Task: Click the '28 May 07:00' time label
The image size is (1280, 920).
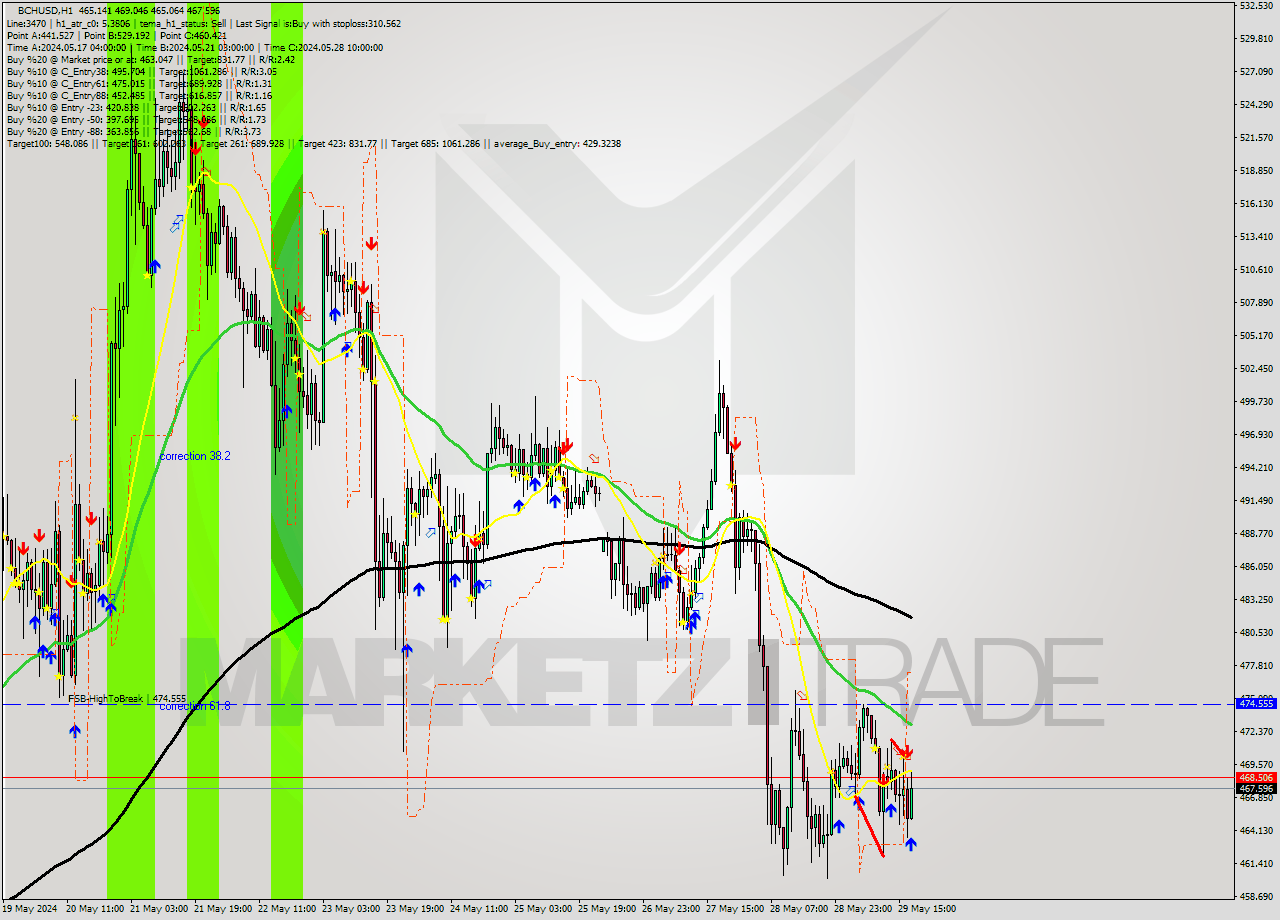Action: [799, 909]
